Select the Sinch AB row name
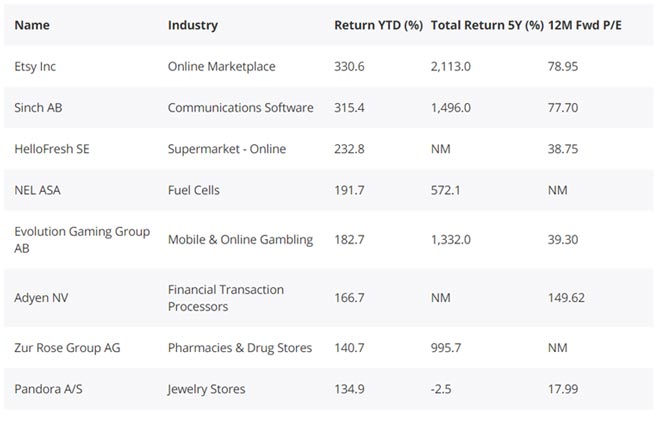The width and height of the screenshot is (660, 423). click(39, 108)
